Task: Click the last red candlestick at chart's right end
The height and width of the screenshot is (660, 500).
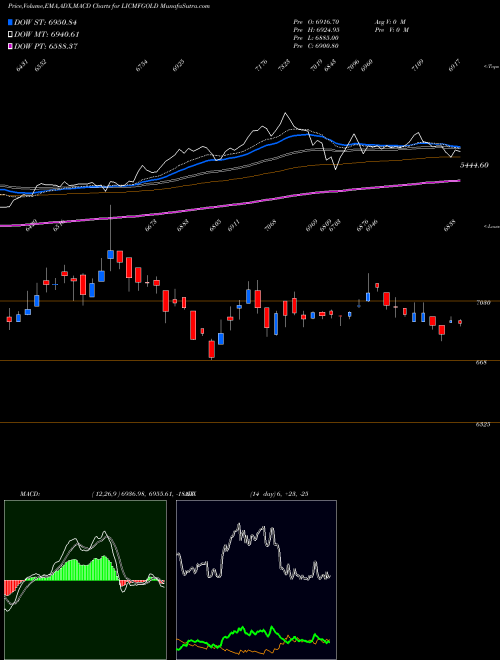Action: (460, 322)
